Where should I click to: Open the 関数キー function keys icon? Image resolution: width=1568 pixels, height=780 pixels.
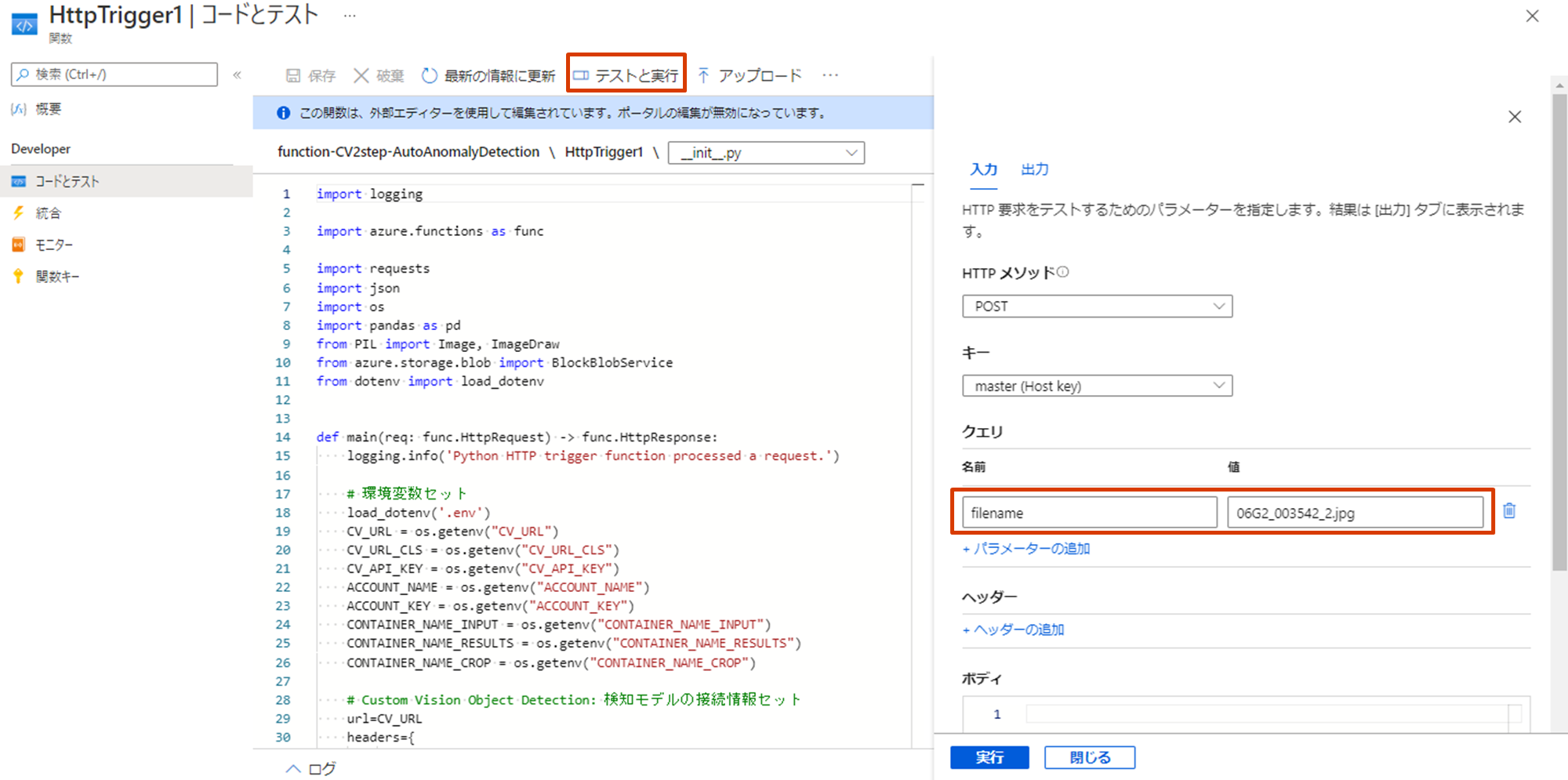pos(18,276)
